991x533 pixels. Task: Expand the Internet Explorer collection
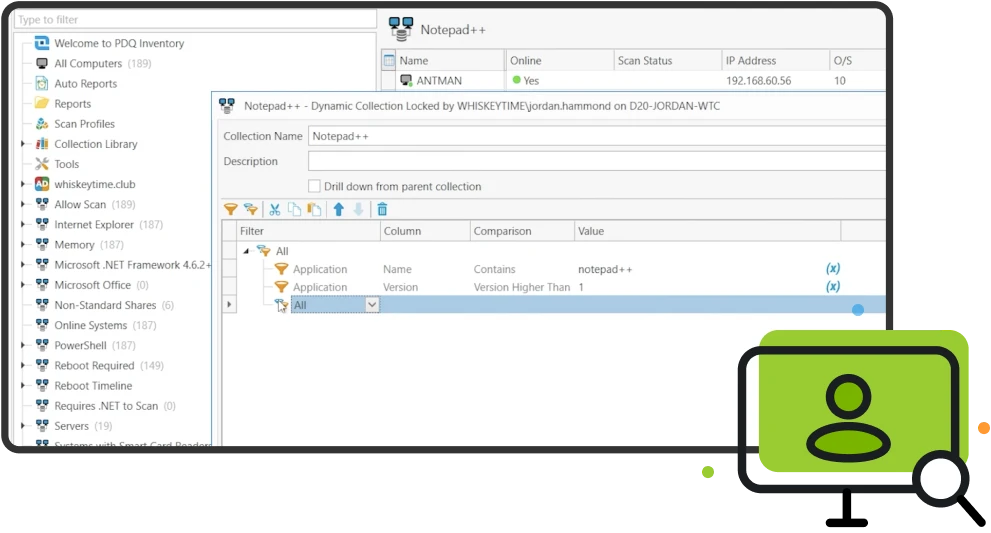point(23,224)
